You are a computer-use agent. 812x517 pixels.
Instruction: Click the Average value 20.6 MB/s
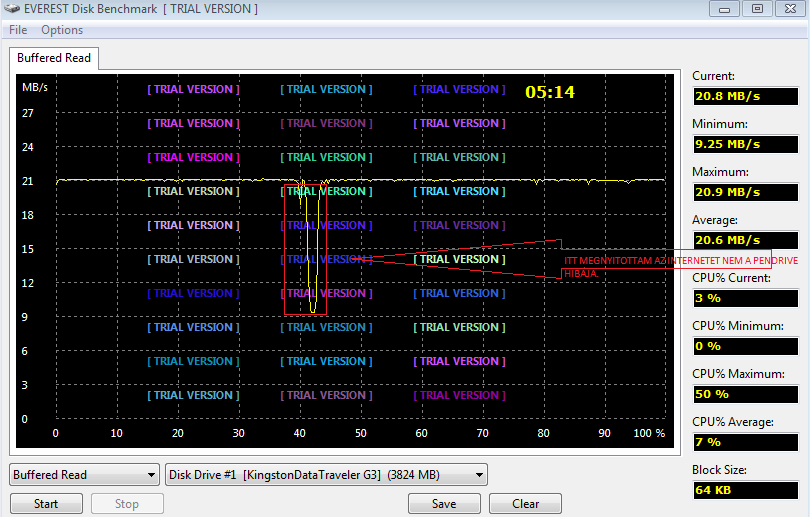pos(746,240)
